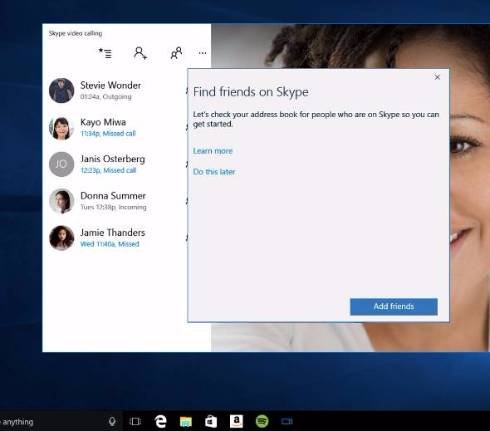Open Task View in the taskbar
This screenshot has width=490, height=431.
coord(135,422)
